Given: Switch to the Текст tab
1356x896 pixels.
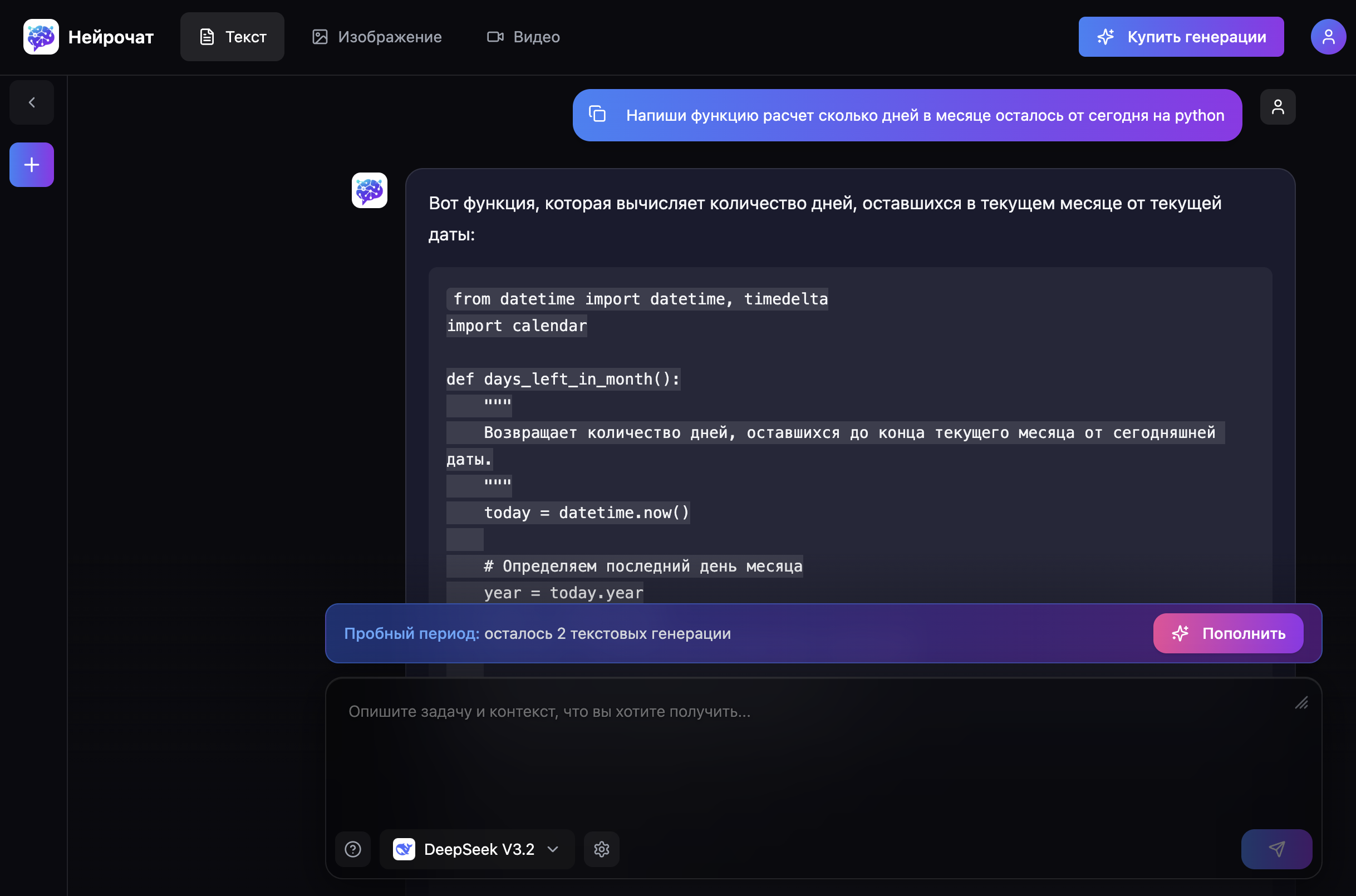Looking at the screenshot, I should point(232,37).
